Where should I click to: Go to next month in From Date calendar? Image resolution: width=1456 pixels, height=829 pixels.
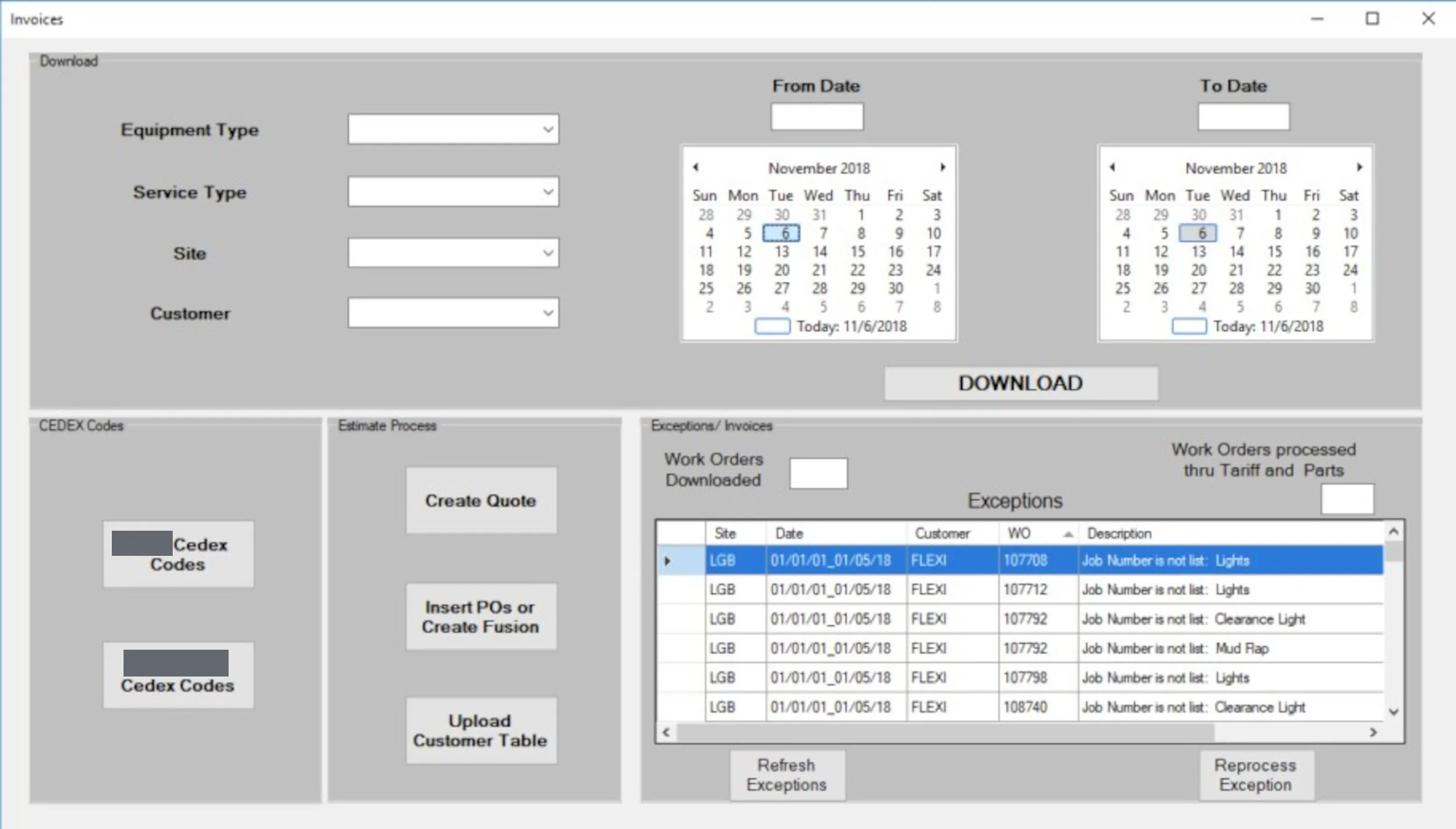pyautogui.click(x=943, y=167)
